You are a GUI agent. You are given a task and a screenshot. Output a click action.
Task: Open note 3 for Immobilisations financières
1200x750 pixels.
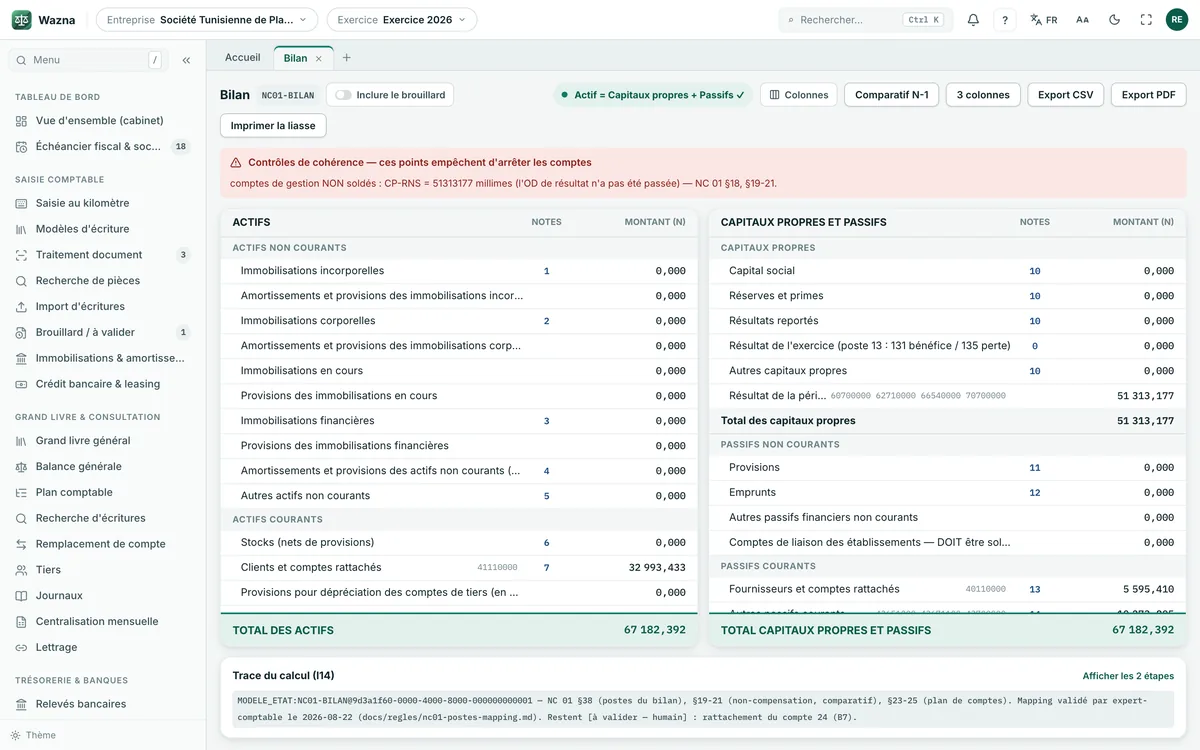click(546, 421)
